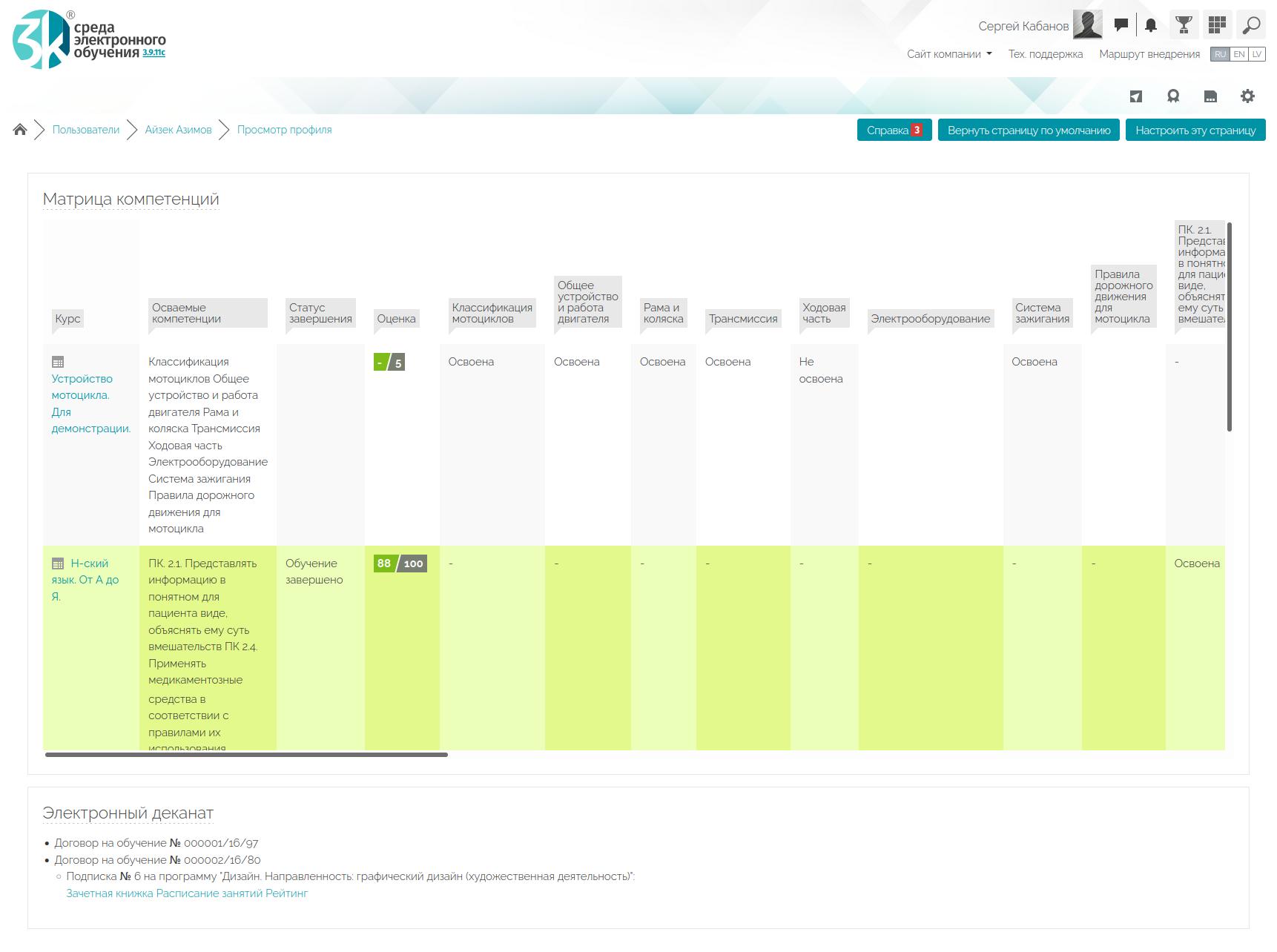Expand the Сайт компании dropdown

pyautogui.click(x=949, y=54)
